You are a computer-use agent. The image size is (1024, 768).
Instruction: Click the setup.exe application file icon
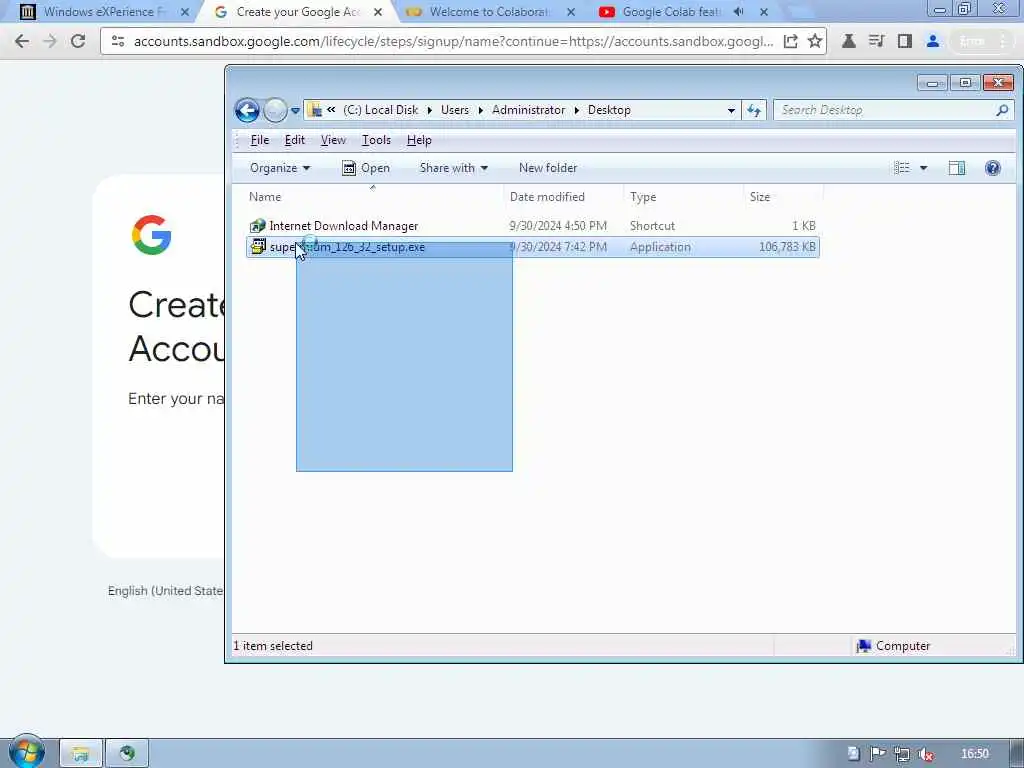[259, 246]
